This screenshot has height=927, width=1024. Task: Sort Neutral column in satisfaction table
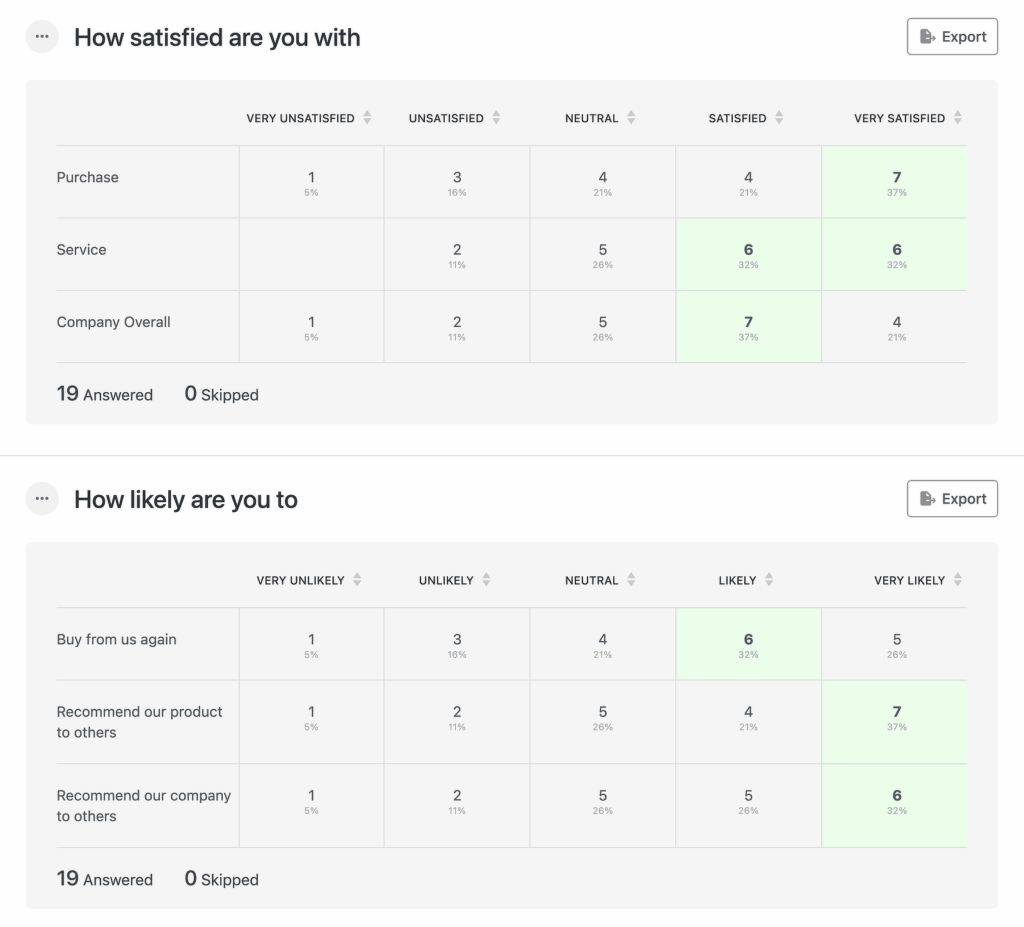pos(631,118)
